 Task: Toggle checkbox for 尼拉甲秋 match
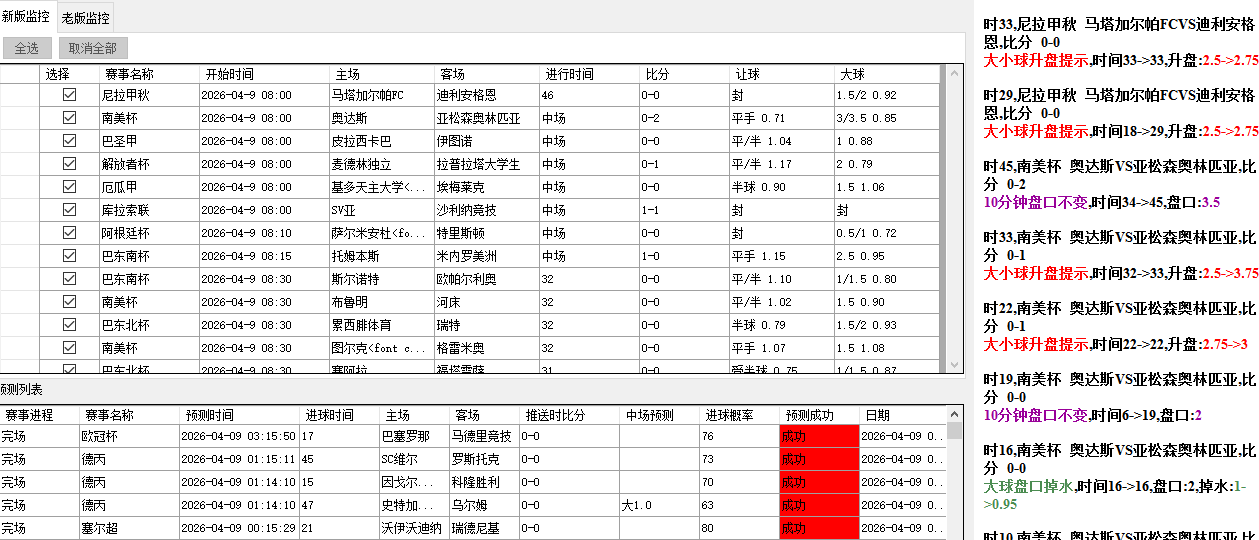(69, 95)
